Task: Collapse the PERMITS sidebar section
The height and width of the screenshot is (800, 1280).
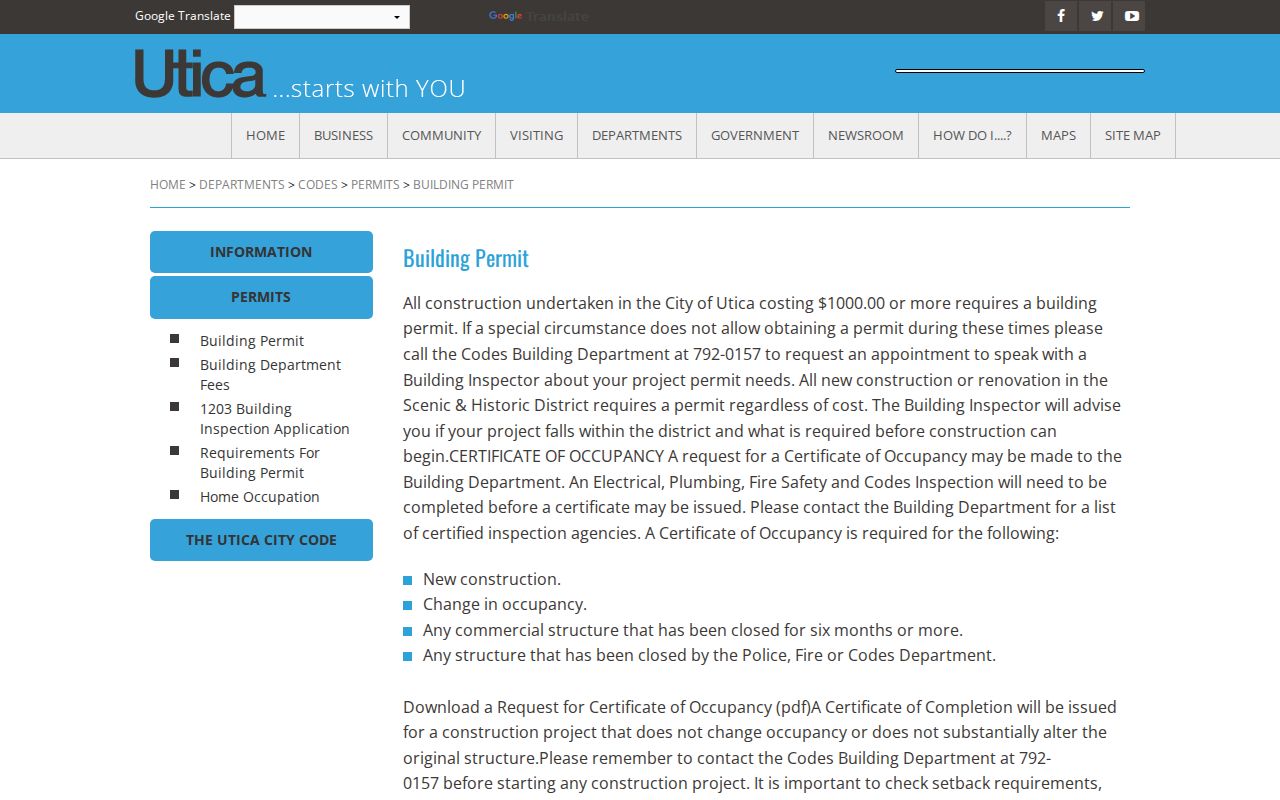Action: click(x=261, y=297)
